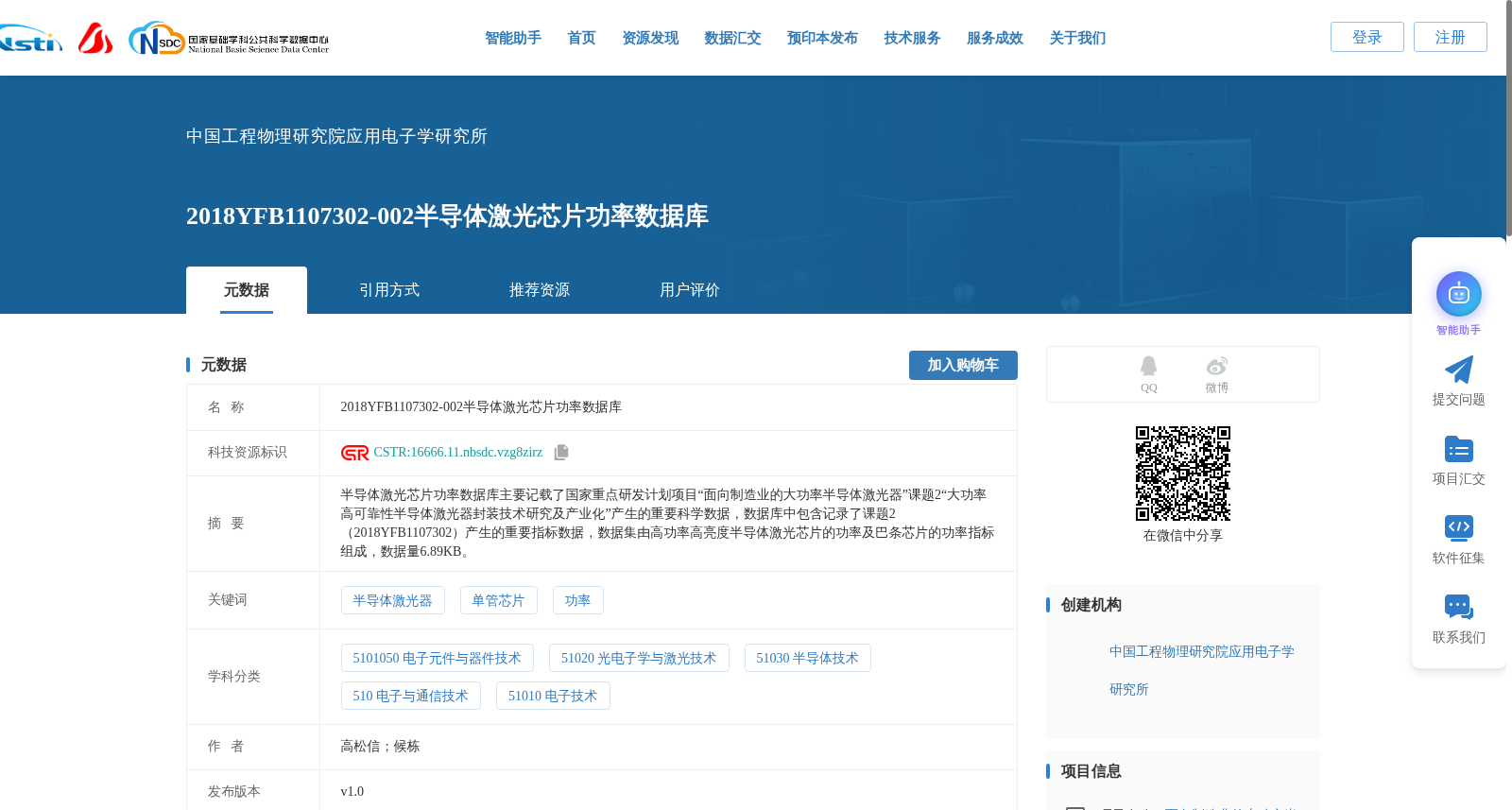Open 智能助手 in top navigation
The image size is (1512, 810).
[513, 38]
